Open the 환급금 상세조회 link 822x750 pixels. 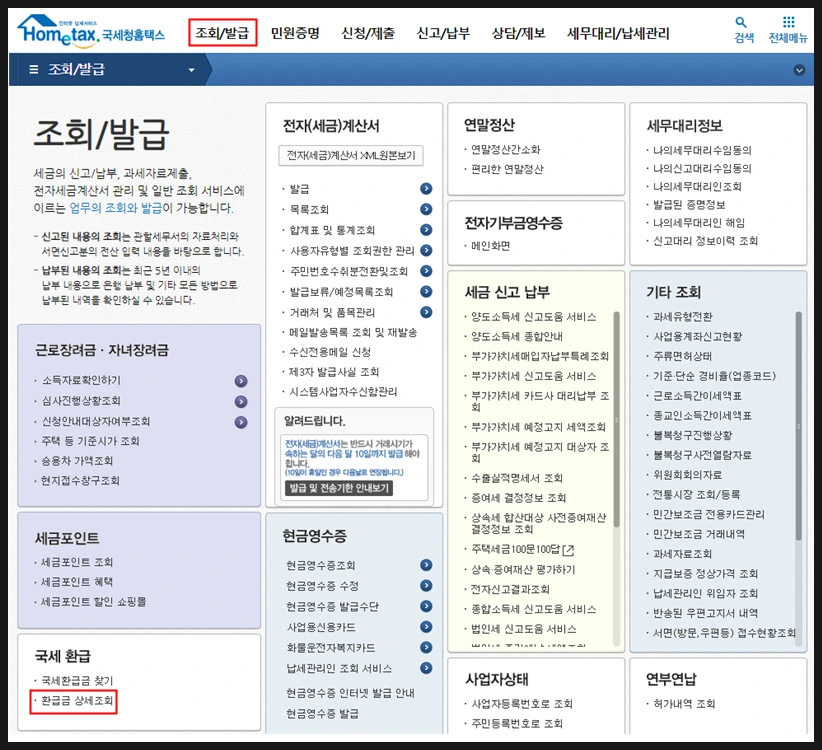(x=77, y=701)
